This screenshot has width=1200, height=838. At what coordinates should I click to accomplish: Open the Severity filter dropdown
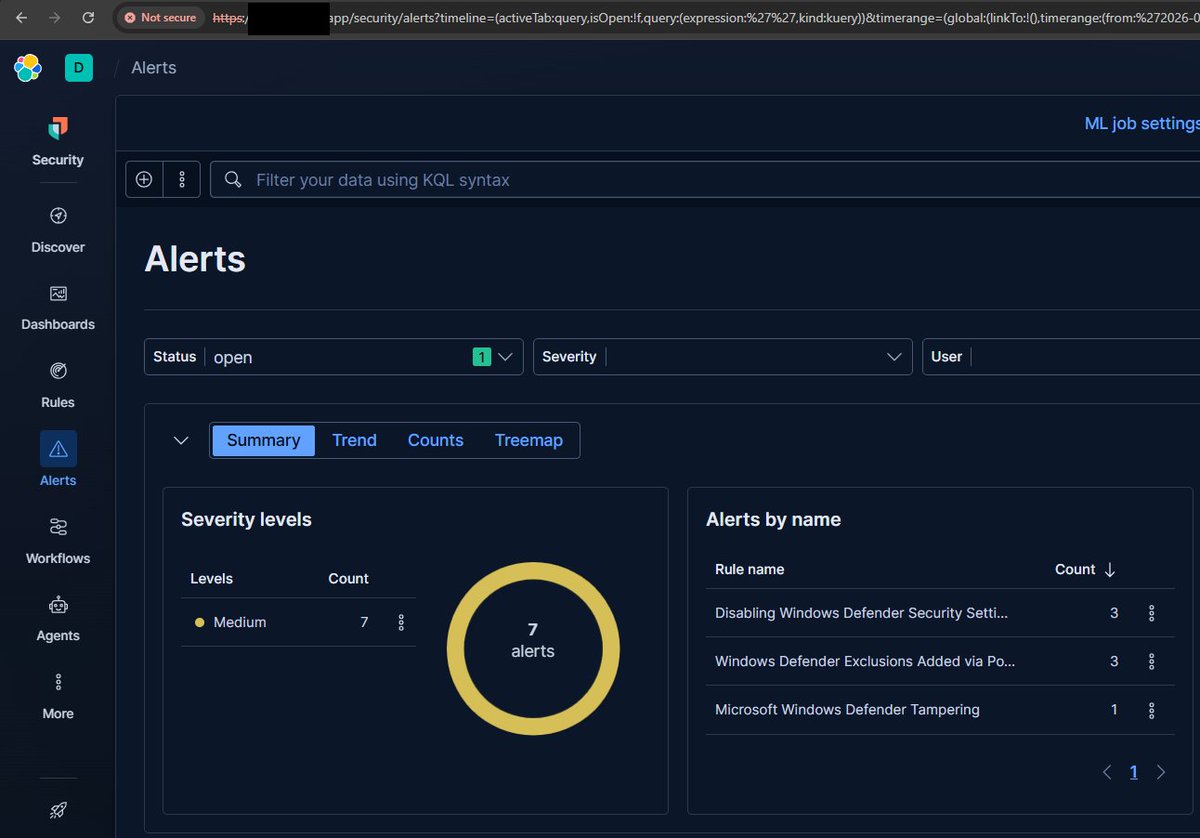(x=722, y=356)
